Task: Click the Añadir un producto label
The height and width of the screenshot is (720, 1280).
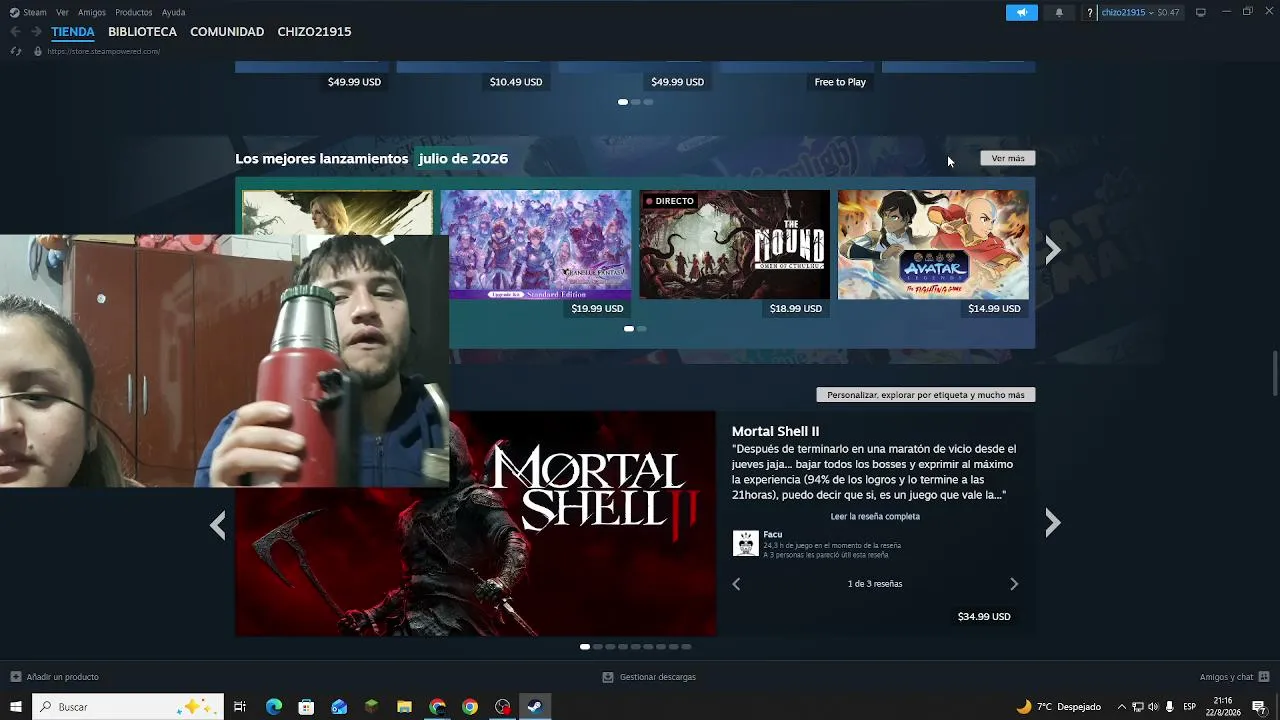Action: [62, 677]
